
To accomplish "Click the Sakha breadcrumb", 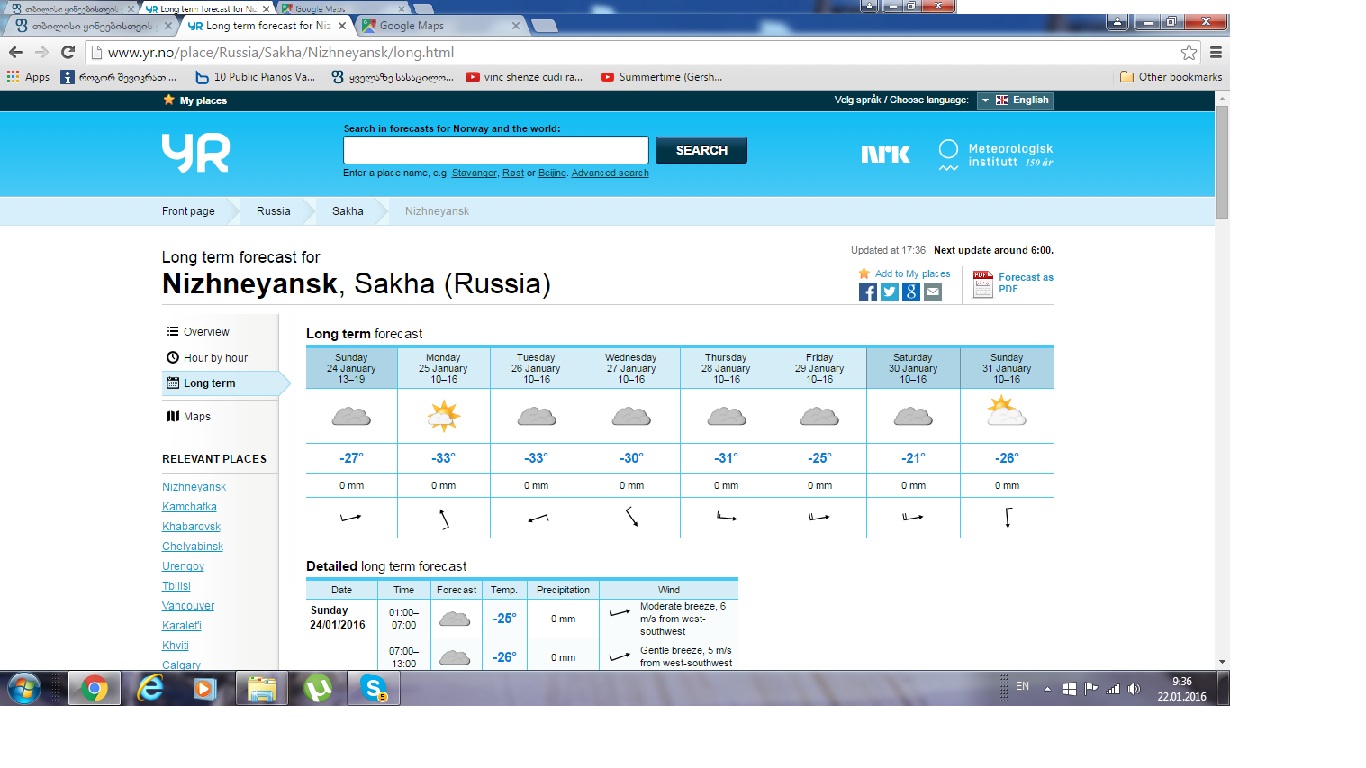I will 348,211.
